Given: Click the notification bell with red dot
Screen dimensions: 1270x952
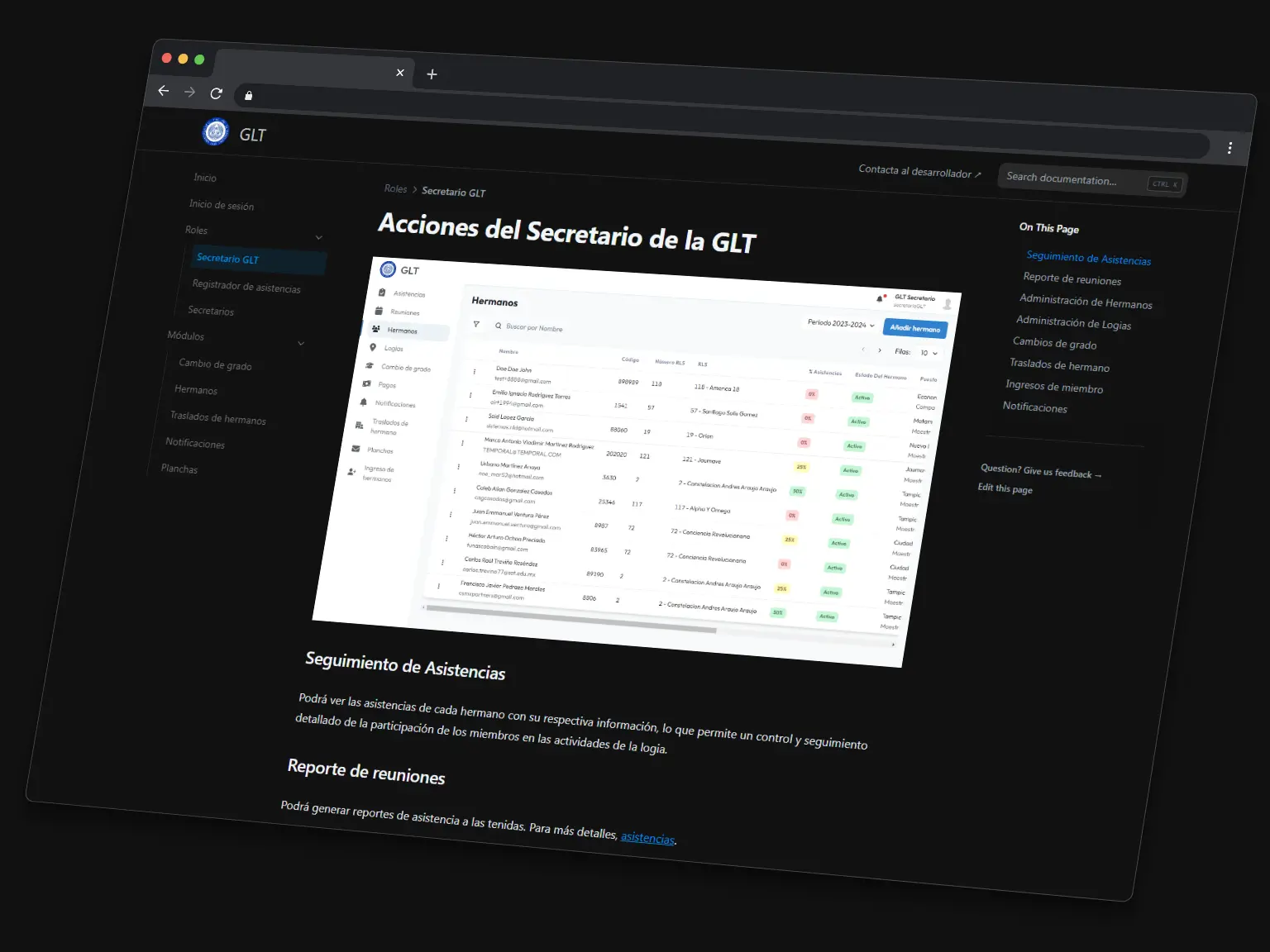Looking at the screenshot, I should [881, 298].
